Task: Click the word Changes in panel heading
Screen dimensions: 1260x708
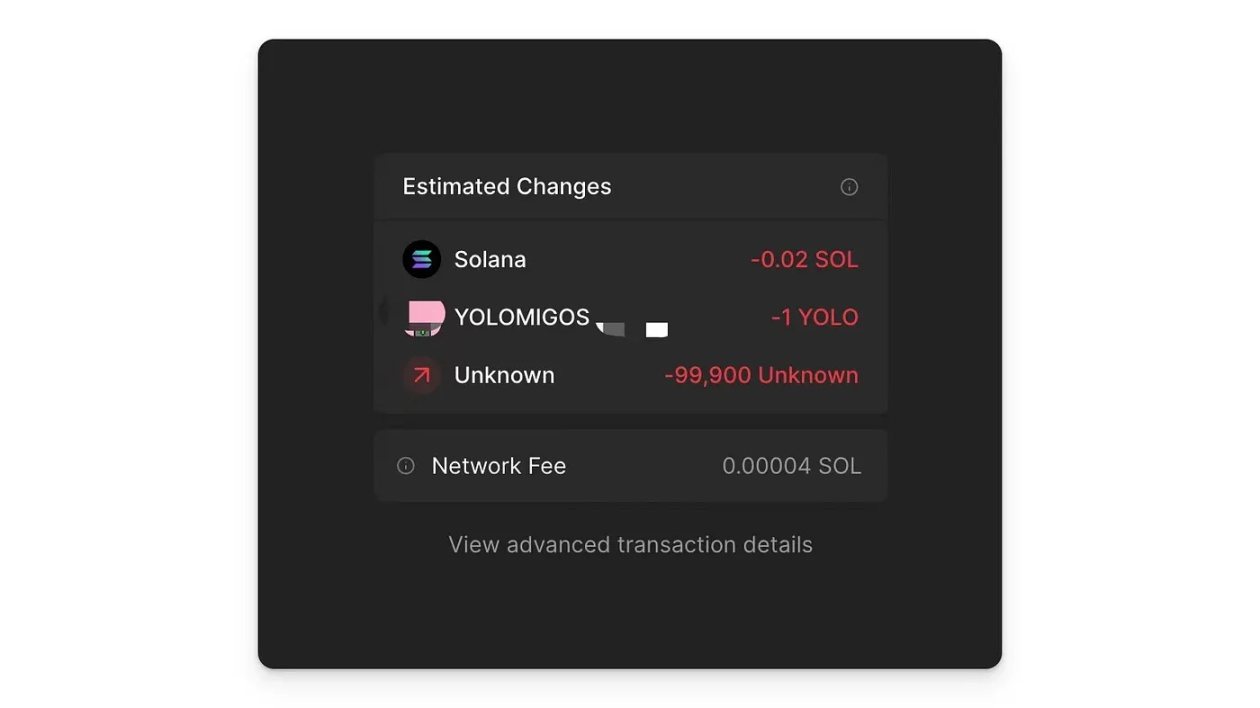Action: coord(564,187)
